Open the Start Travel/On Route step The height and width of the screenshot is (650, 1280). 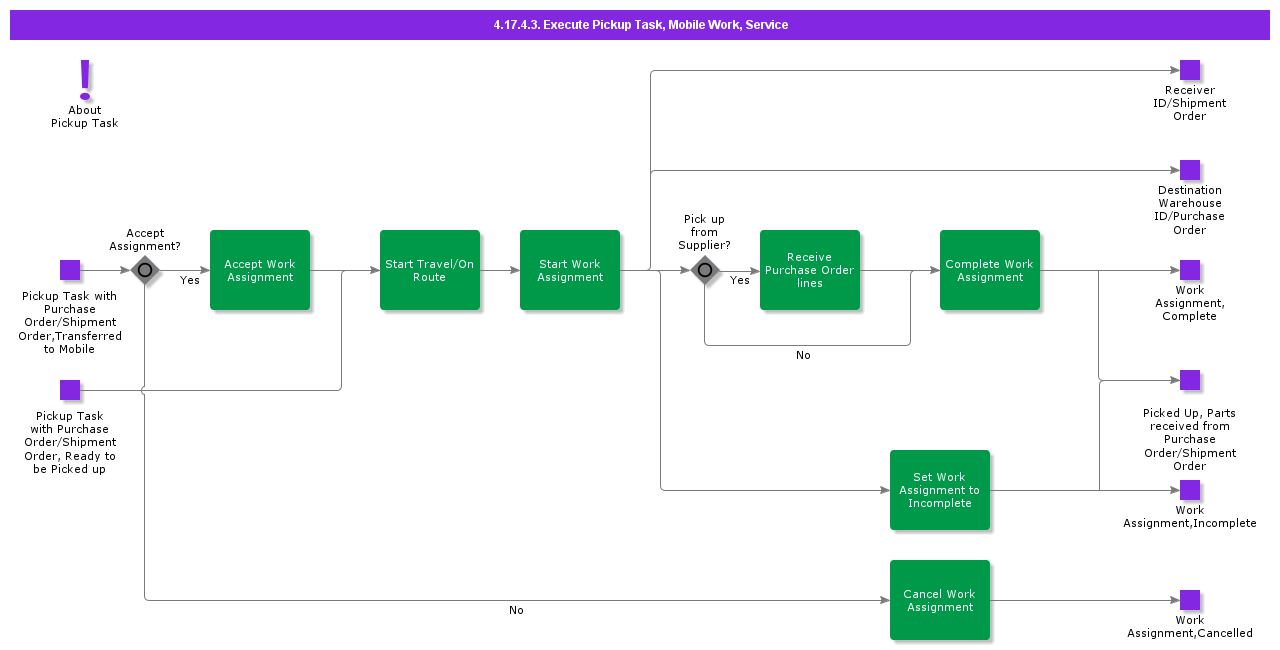(x=430, y=270)
